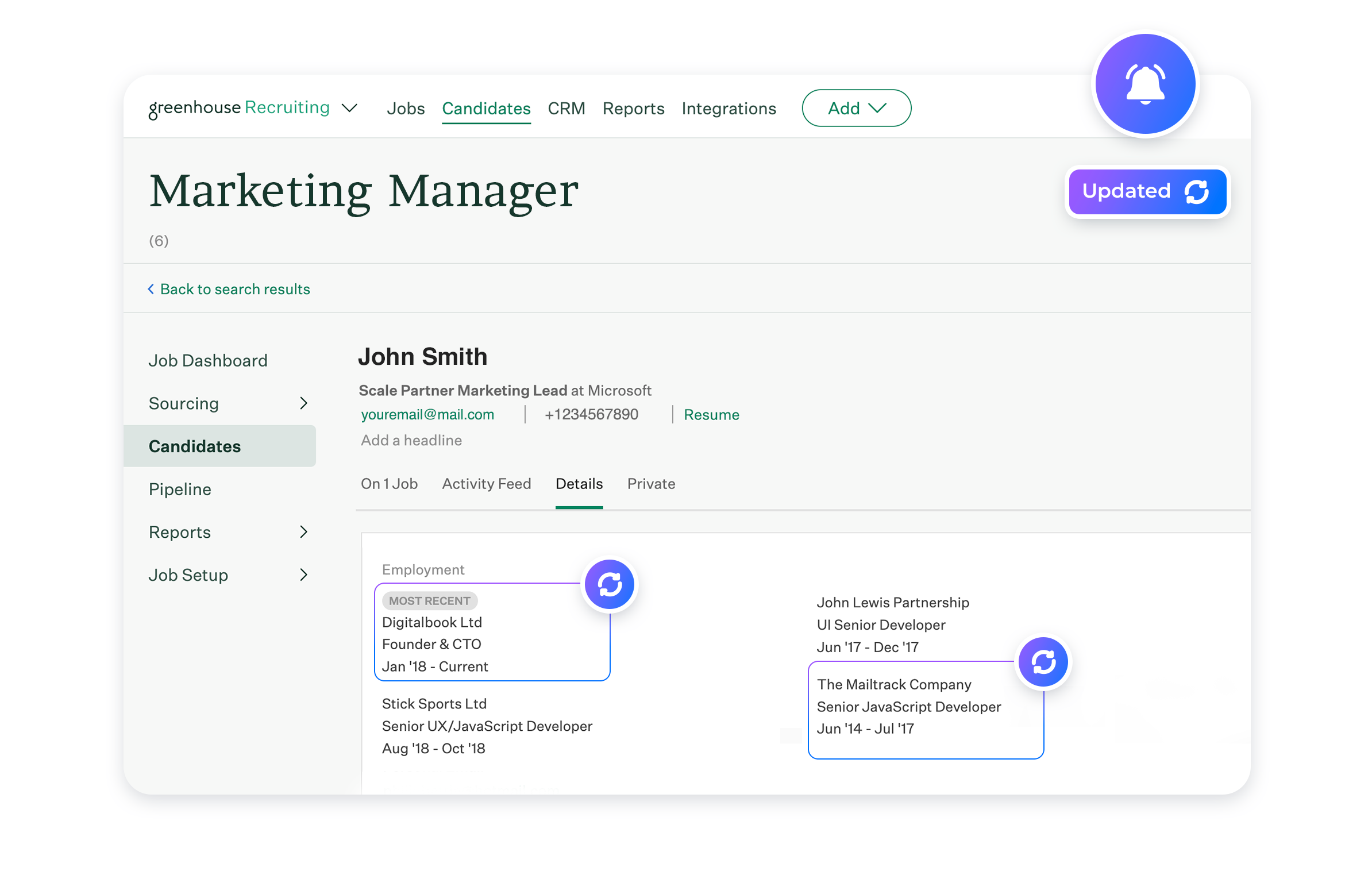
Task: Open the greenhouse Recruiting product switcher chevron
Action: (x=349, y=108)
